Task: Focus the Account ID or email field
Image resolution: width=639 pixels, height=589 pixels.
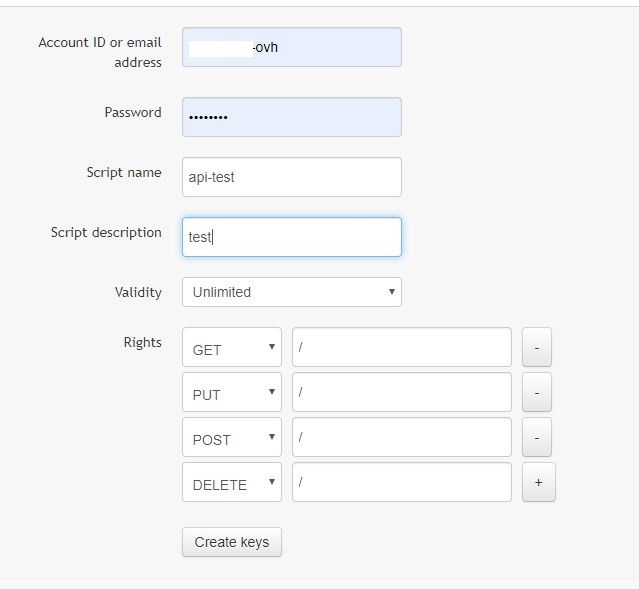Action: (291, 47)
